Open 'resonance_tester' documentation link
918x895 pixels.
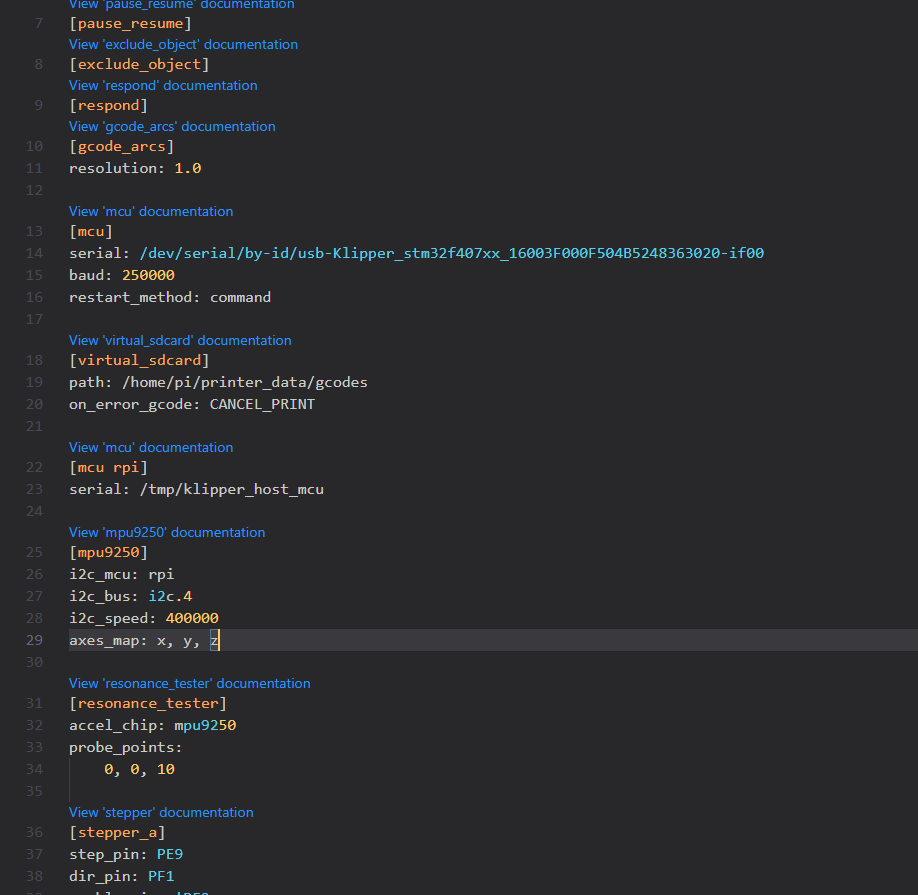click(190, 683)
